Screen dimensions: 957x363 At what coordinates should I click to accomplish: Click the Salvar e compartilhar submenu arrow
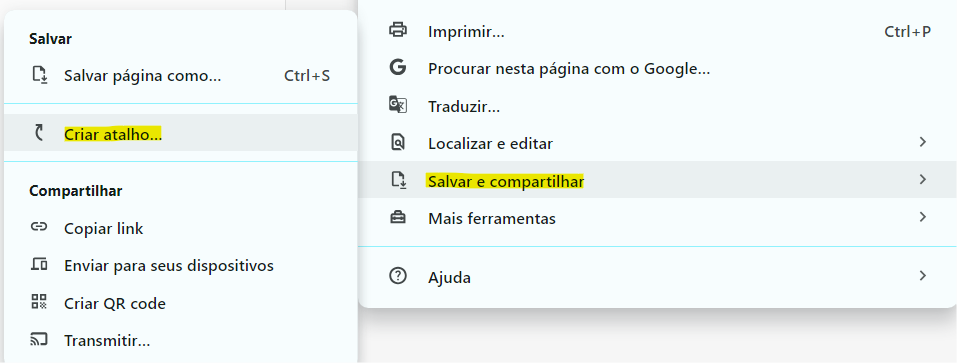click(923, 179)
